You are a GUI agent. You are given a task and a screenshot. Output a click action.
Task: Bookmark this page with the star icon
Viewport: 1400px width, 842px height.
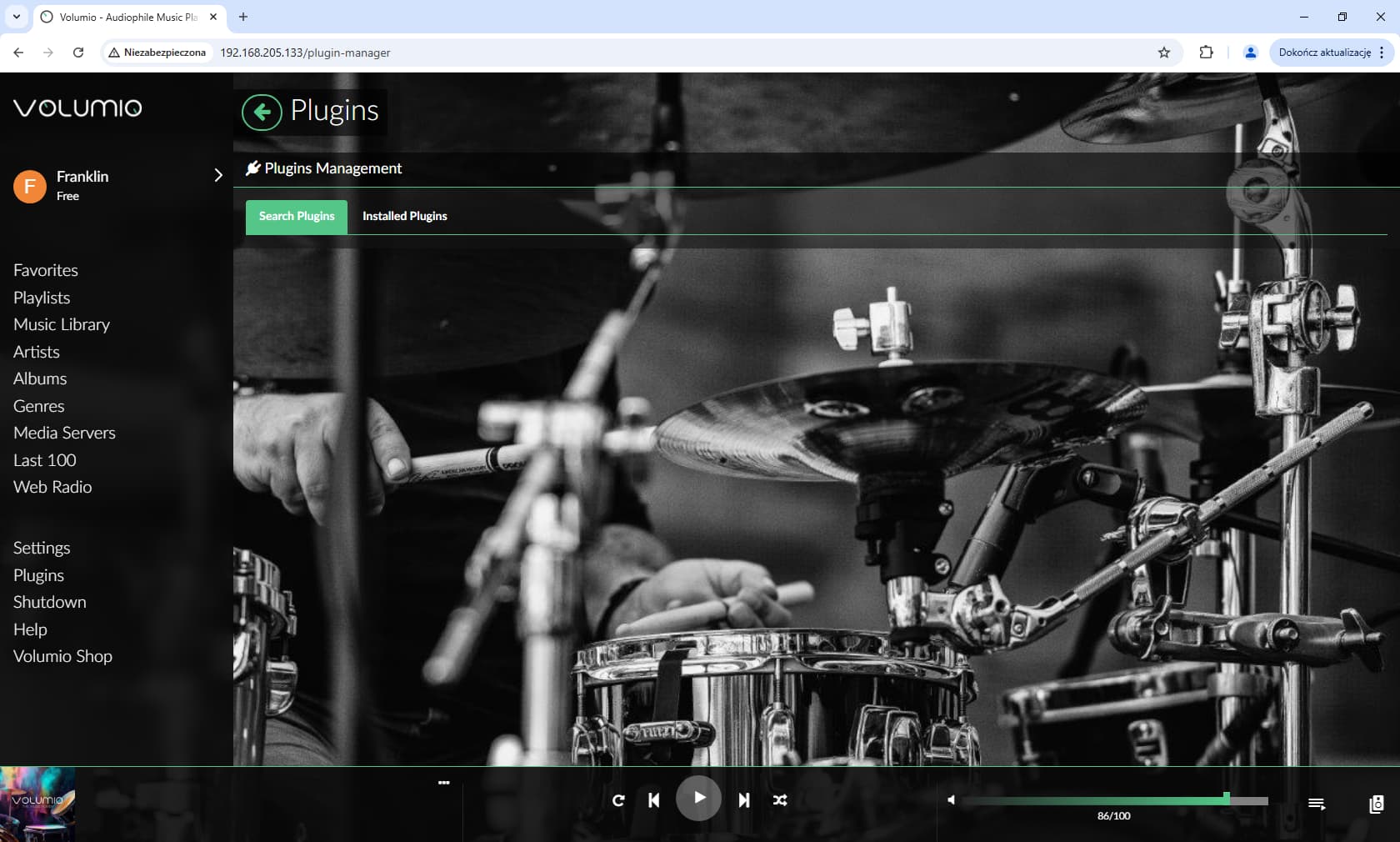coord(1164,53)
